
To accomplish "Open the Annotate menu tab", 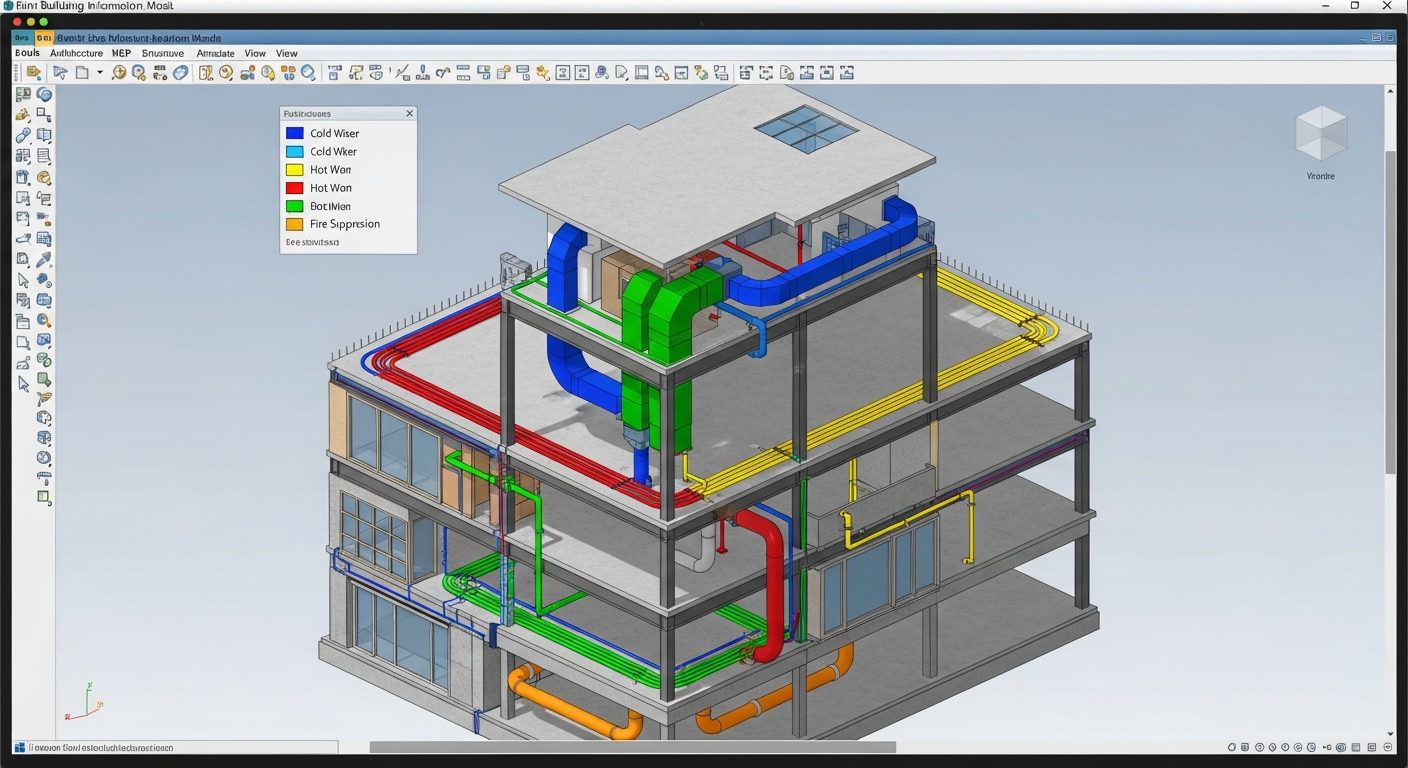I will [215, 53].
